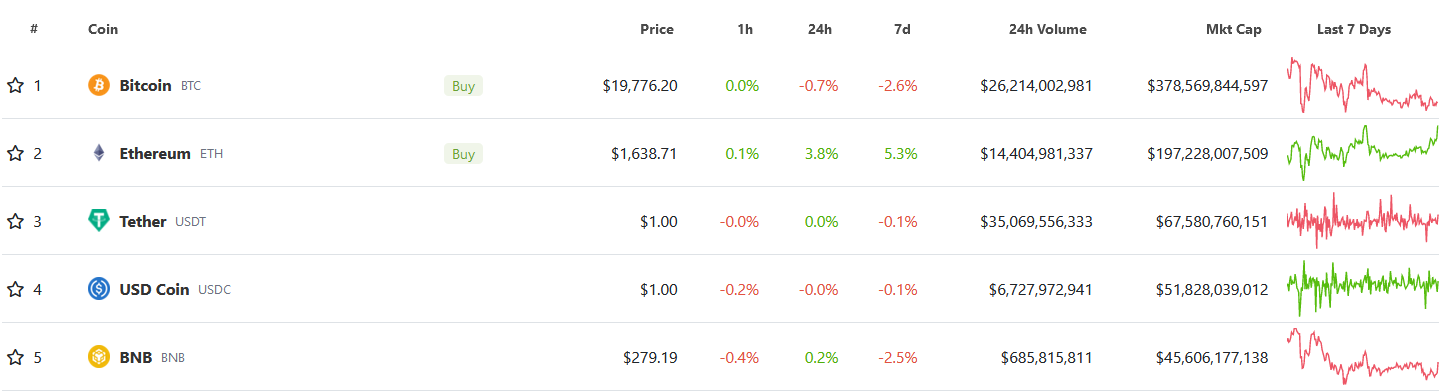The width and height of the screenshot is (1450, 391).
Task: Sort by Mkt Cap column header
Action: (1234, 29)
